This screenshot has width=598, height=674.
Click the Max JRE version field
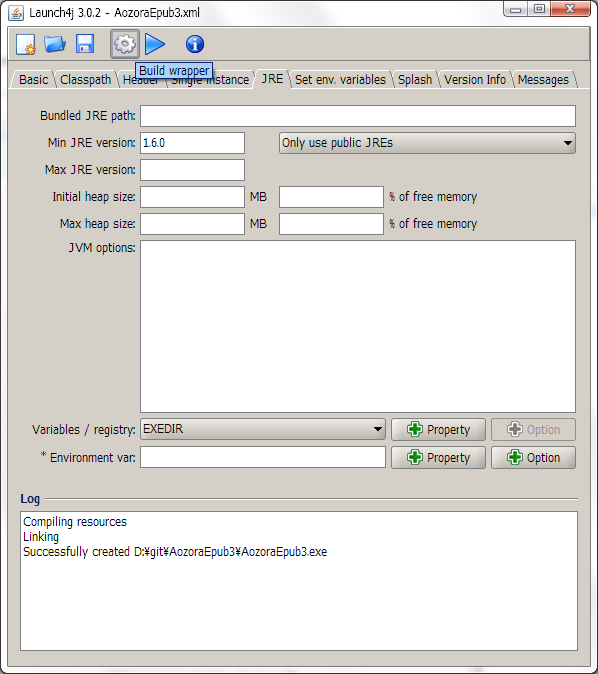(x=192, y=170)
